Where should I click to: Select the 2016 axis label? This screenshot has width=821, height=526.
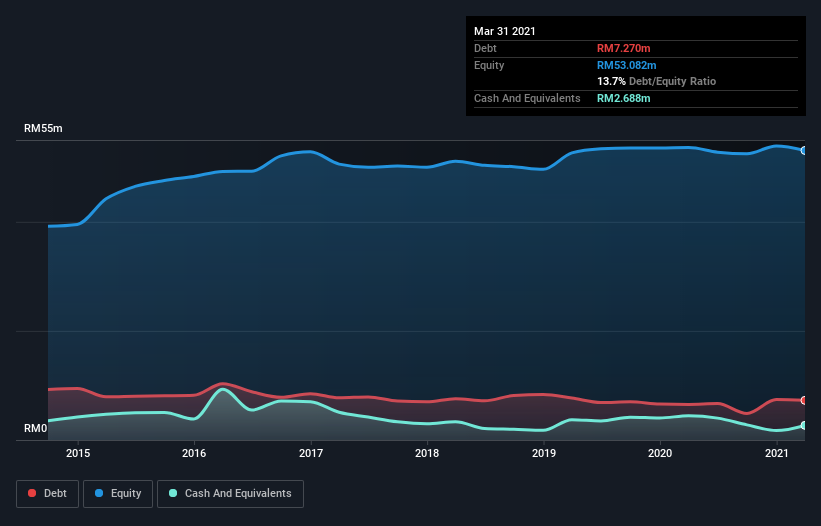(x=194, y=453)
